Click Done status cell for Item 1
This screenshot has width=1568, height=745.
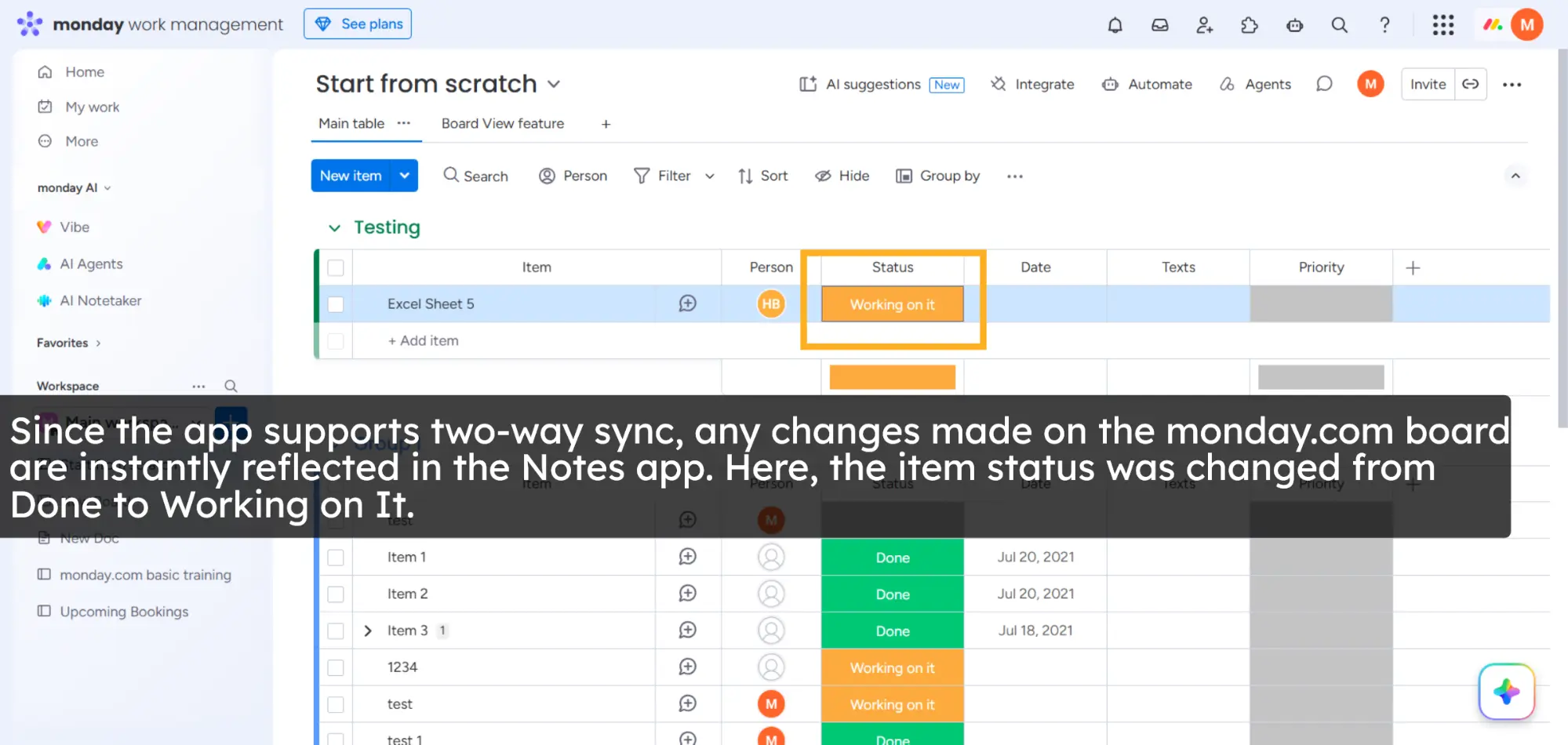(x=893, y=558)
